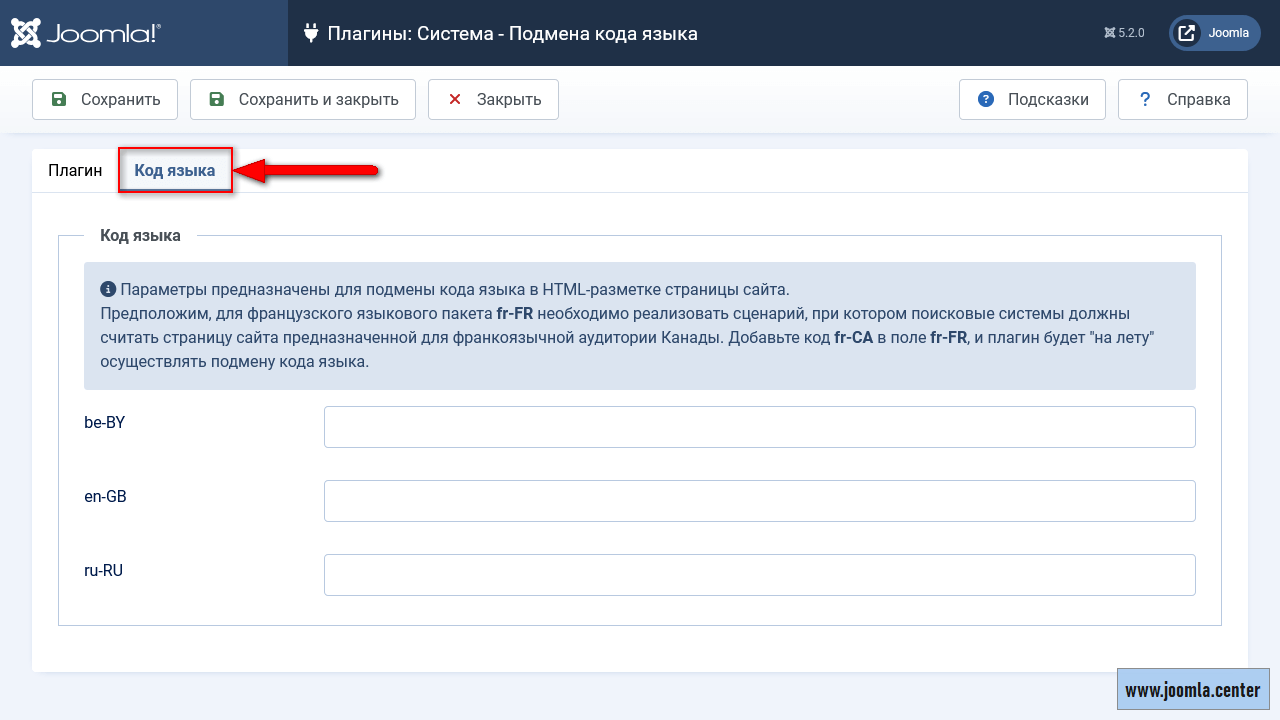Click the Joomla version 5.2.0 icon
The width and height of the screenshot is (1280, 720).
pos(1109,33)
